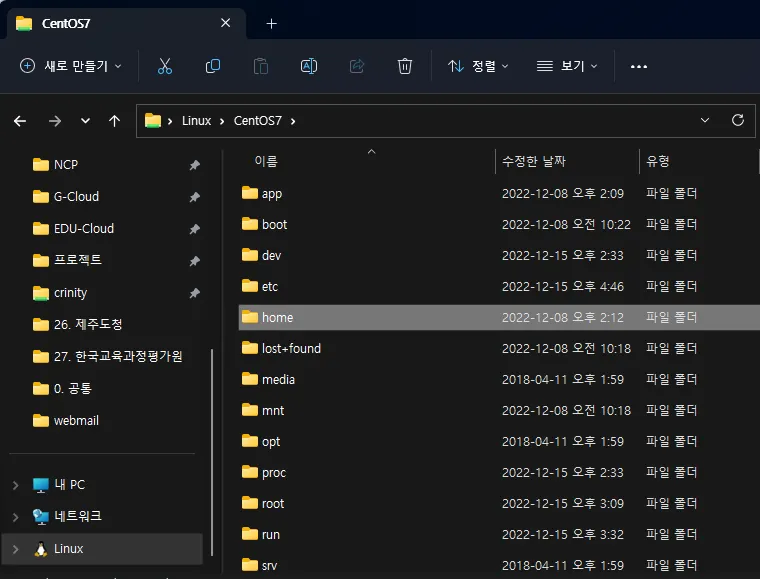The height and width of the screenshot is (579, 760).
Task: Expand the 네트워크 tree node
Action: (16, 517)
